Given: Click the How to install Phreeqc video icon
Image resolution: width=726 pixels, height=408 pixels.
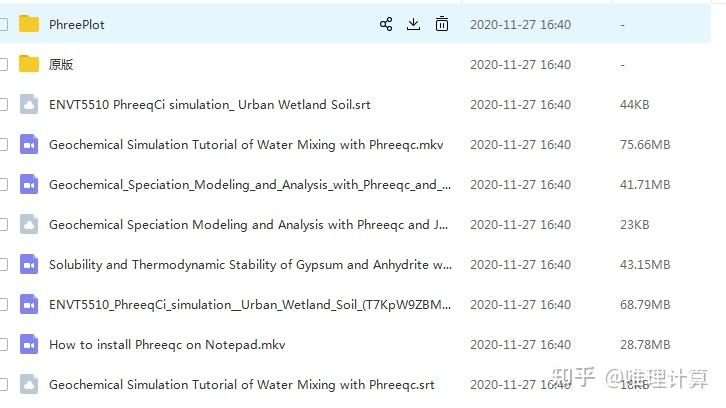Looking at the screenshot, I should coord(29,344).
